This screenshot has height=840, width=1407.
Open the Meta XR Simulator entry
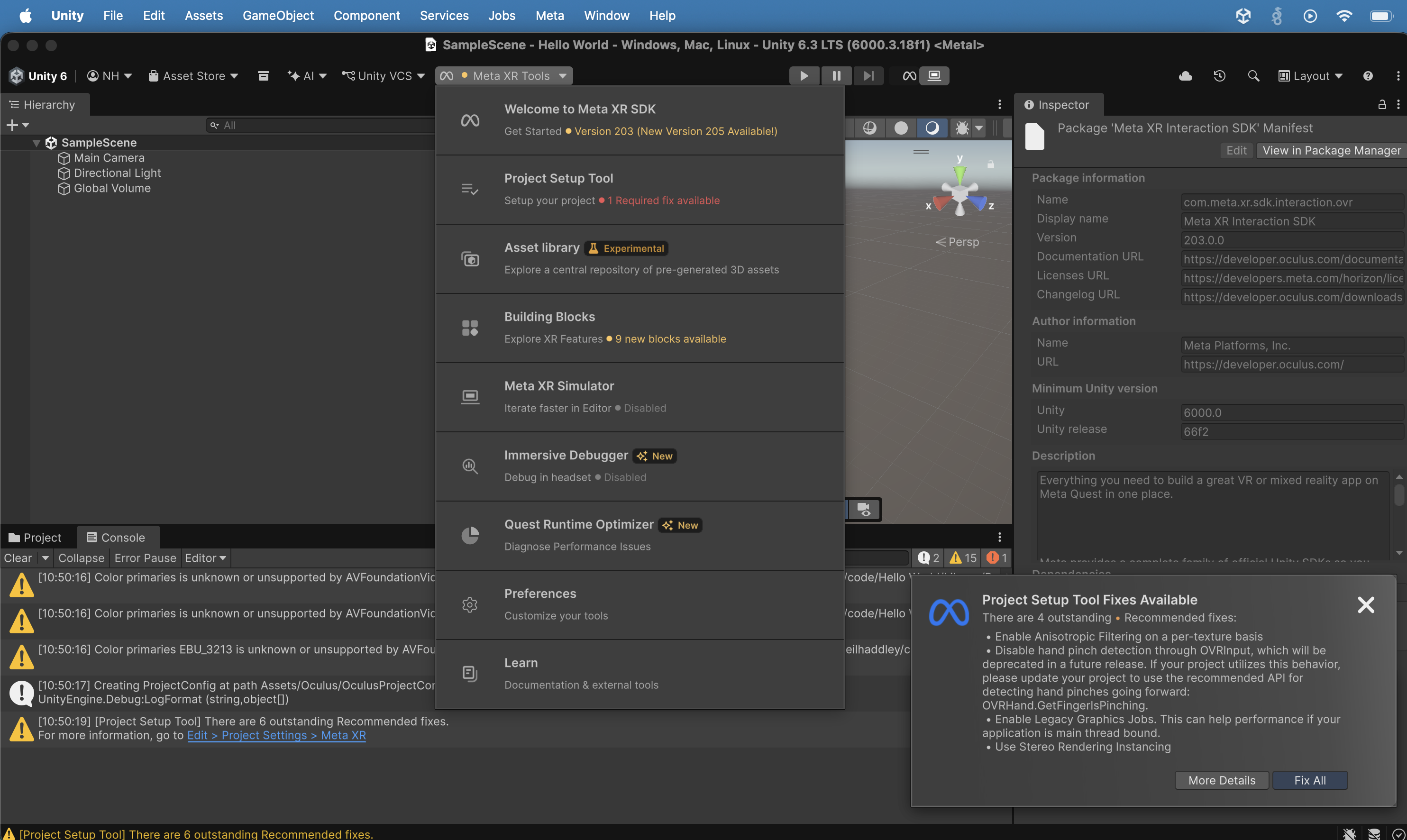pos(640,397)
